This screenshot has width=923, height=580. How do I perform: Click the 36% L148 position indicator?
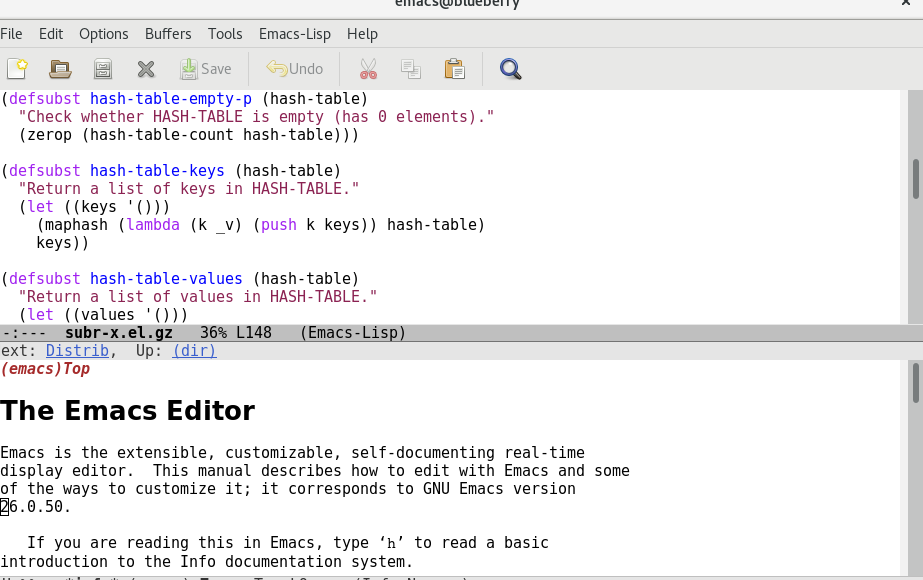pyautogui.click(x=235, y=333)
